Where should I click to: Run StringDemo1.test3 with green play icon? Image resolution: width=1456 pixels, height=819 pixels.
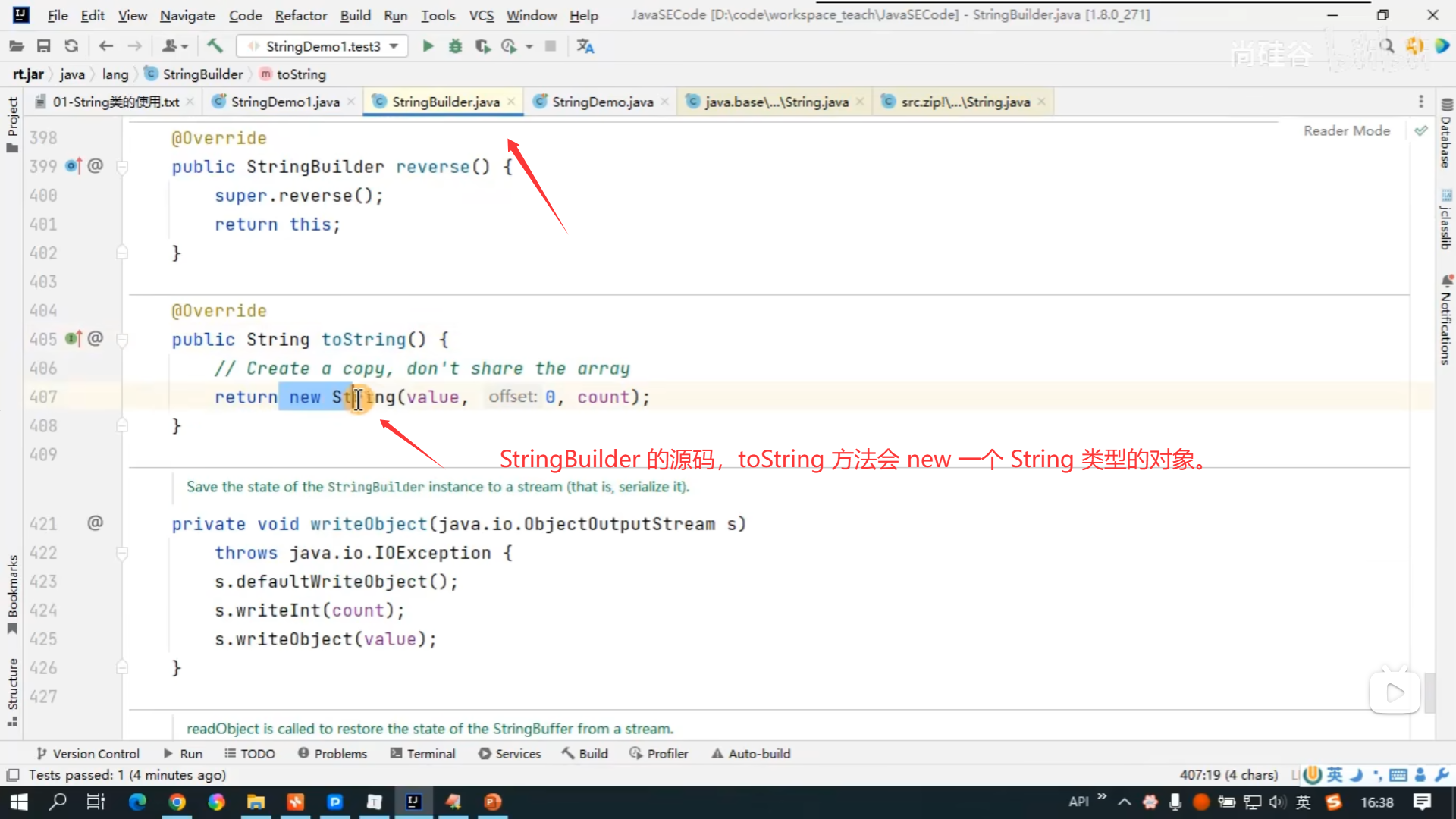(428, 46)
